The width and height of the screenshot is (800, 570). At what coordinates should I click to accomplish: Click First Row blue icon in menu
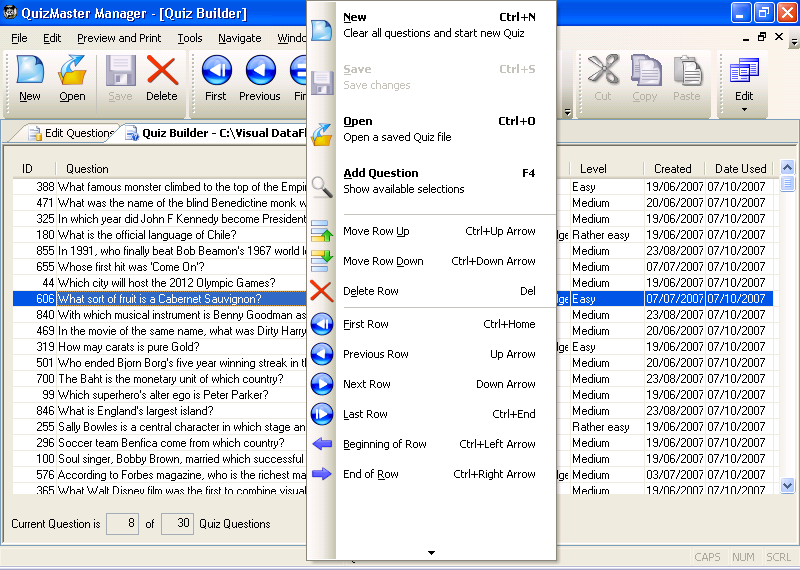[x=322, y=324]
